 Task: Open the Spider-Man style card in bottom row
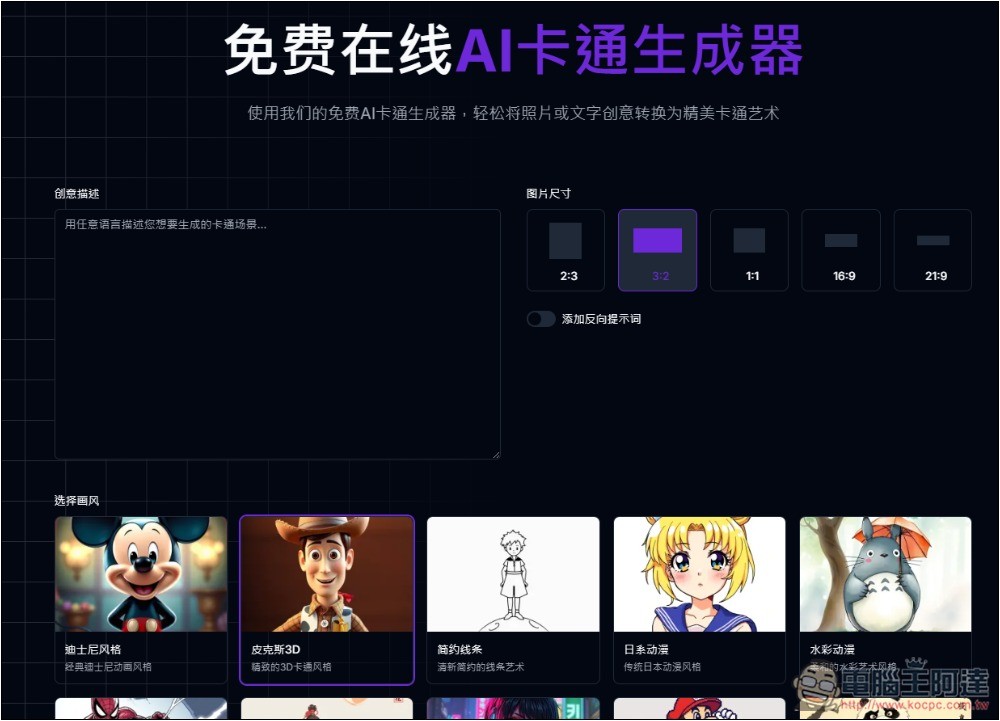[141, 709]
